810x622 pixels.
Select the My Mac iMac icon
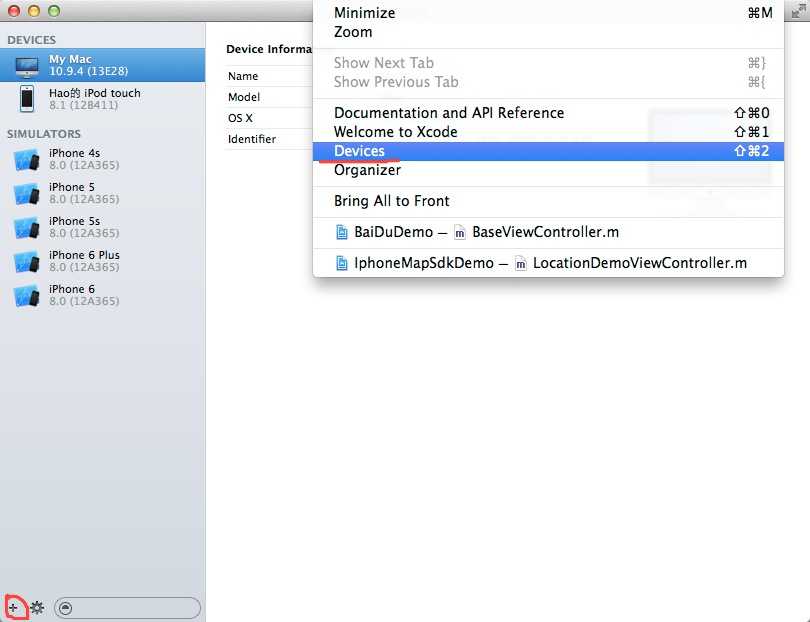pos(26,66)
